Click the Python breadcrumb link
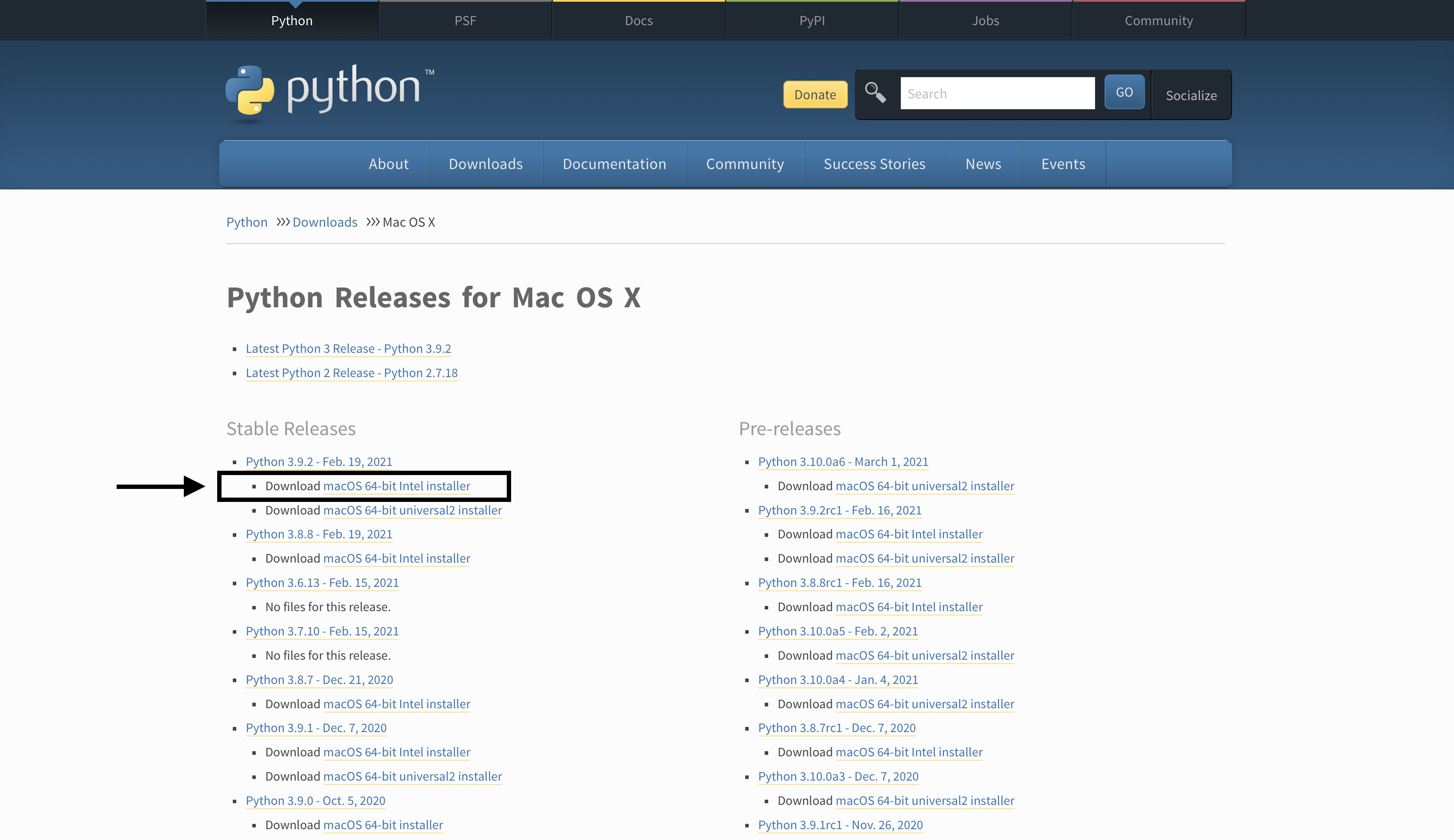The height and width of the screenshot is (840, 1454). coord(246,222)
